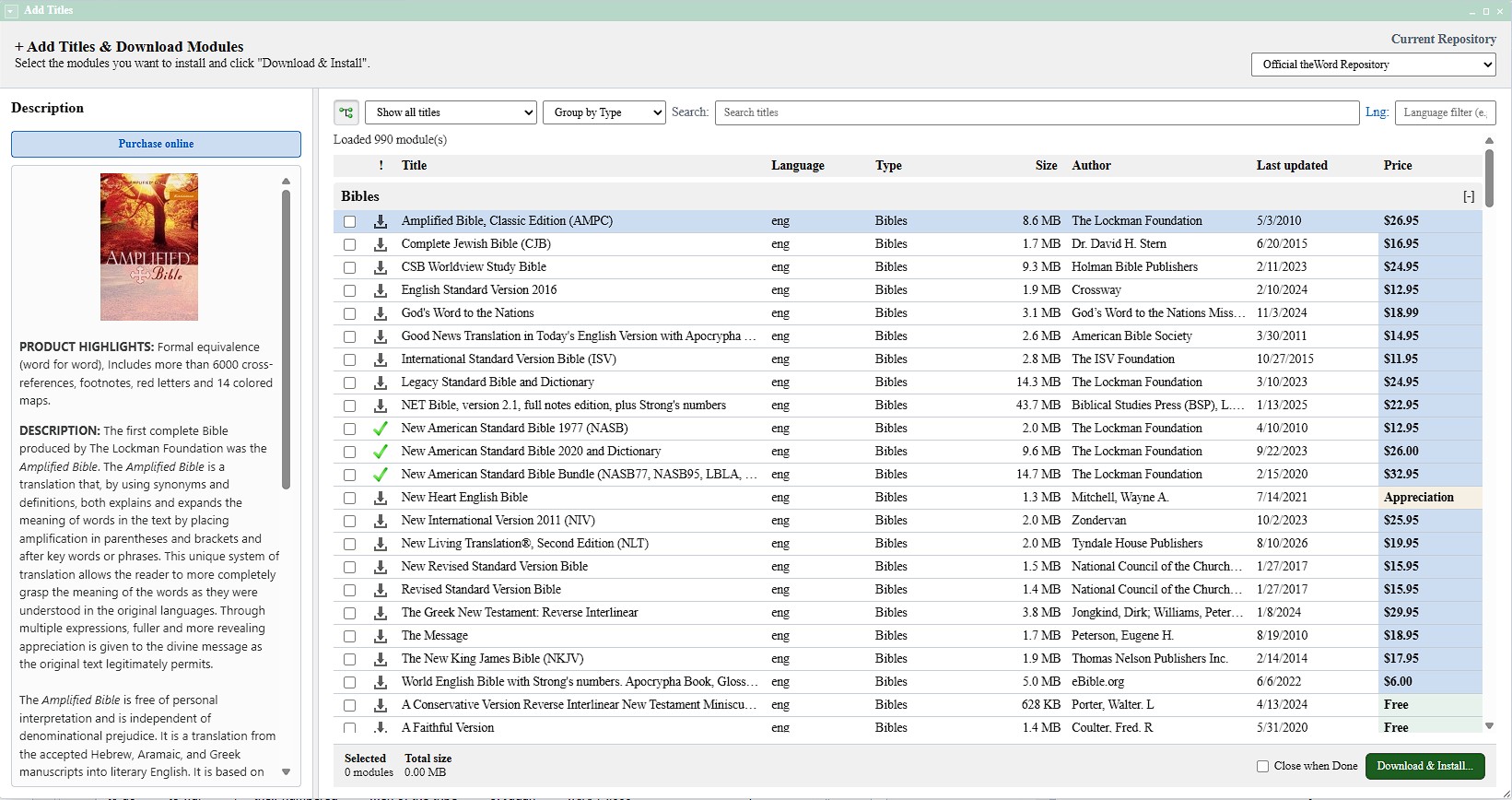Image resolution: width=1512 pixels, height=800 pixels.
Task: Click the description panel vertical scrollbar
Action: pyautogui.click(x=286, y=339)
